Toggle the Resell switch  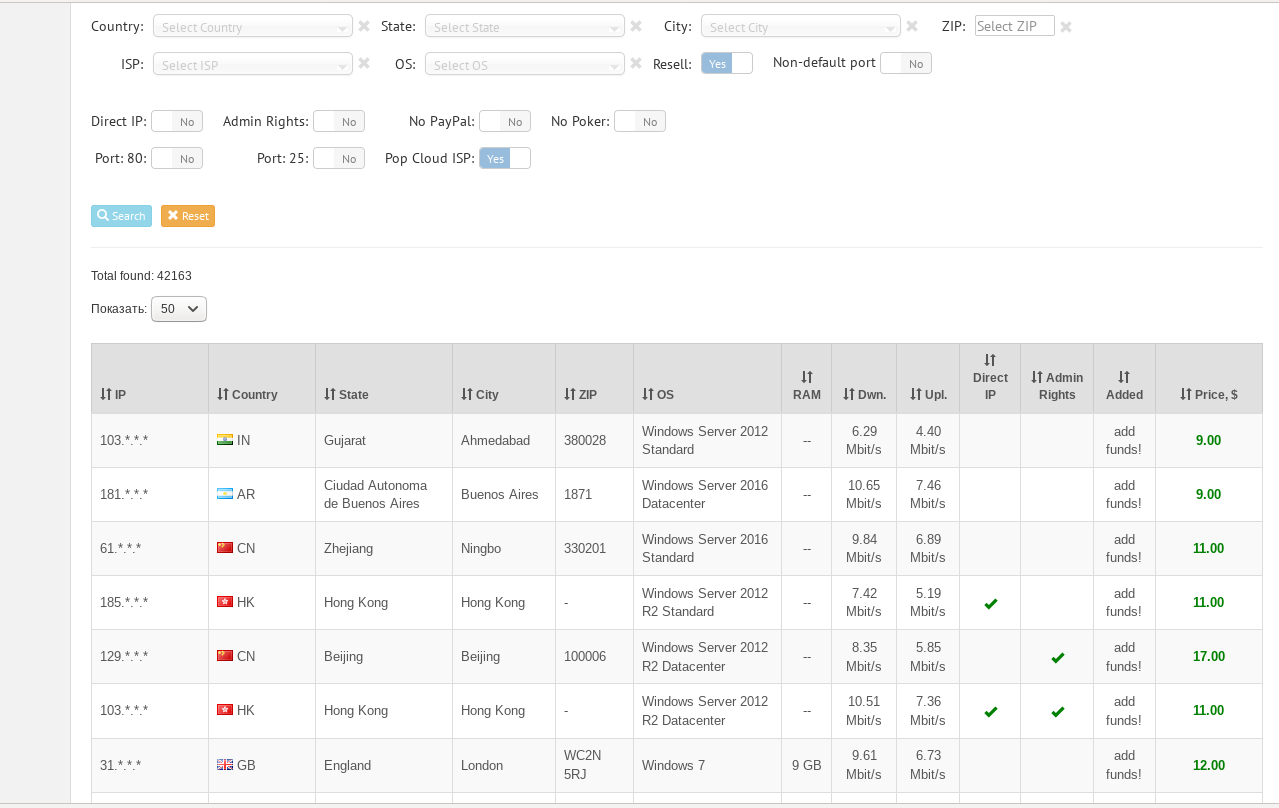click(727, 64)
